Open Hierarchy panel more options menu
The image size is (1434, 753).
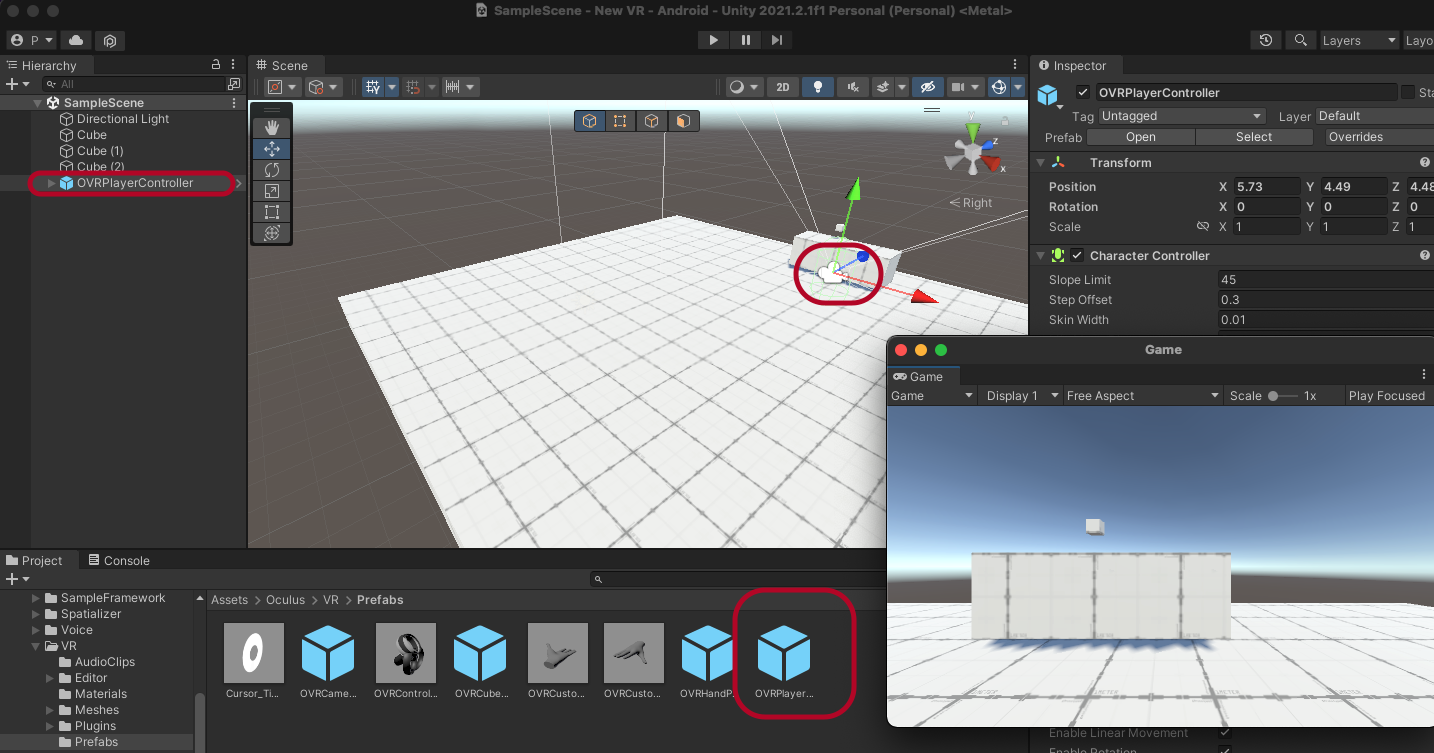click(233, 65)
